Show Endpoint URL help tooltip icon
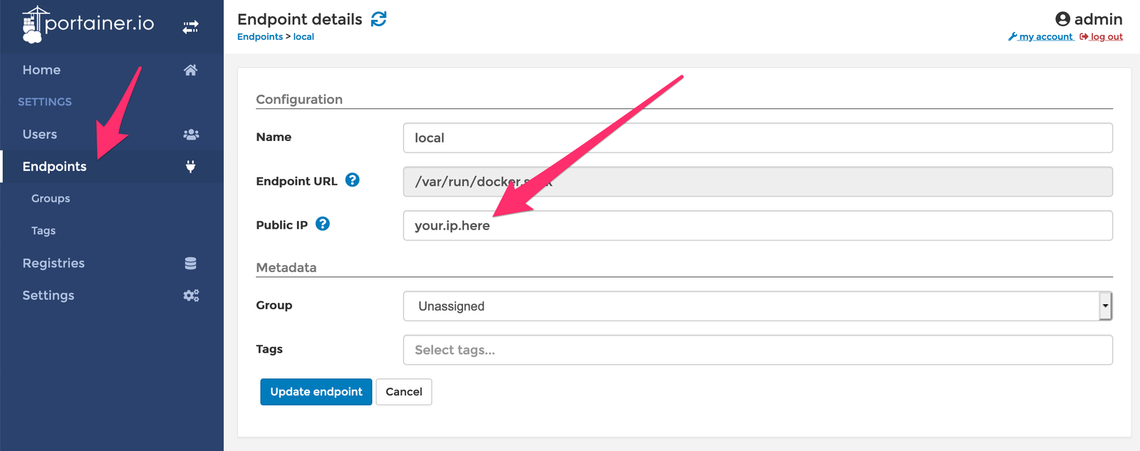 (353, 180)
